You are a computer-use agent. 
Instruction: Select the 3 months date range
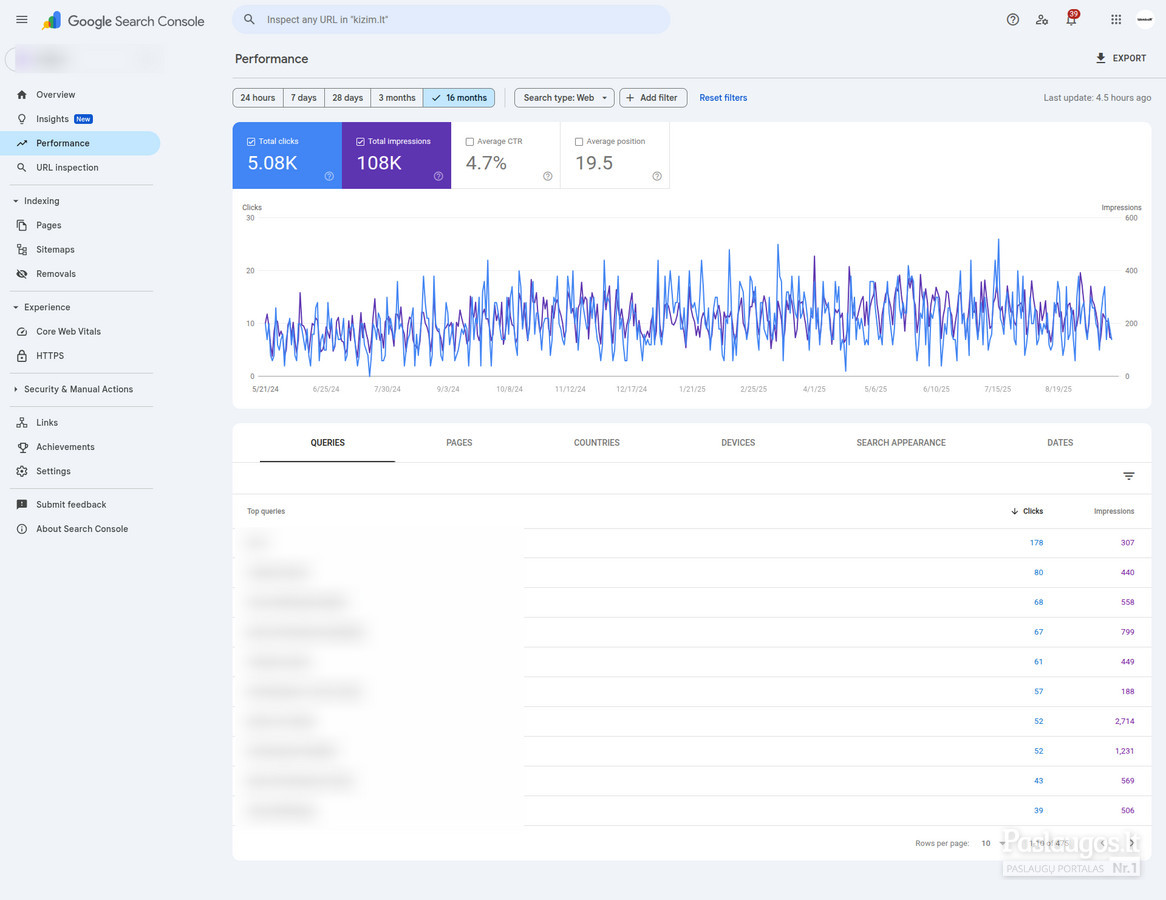(x=396, y=97)
